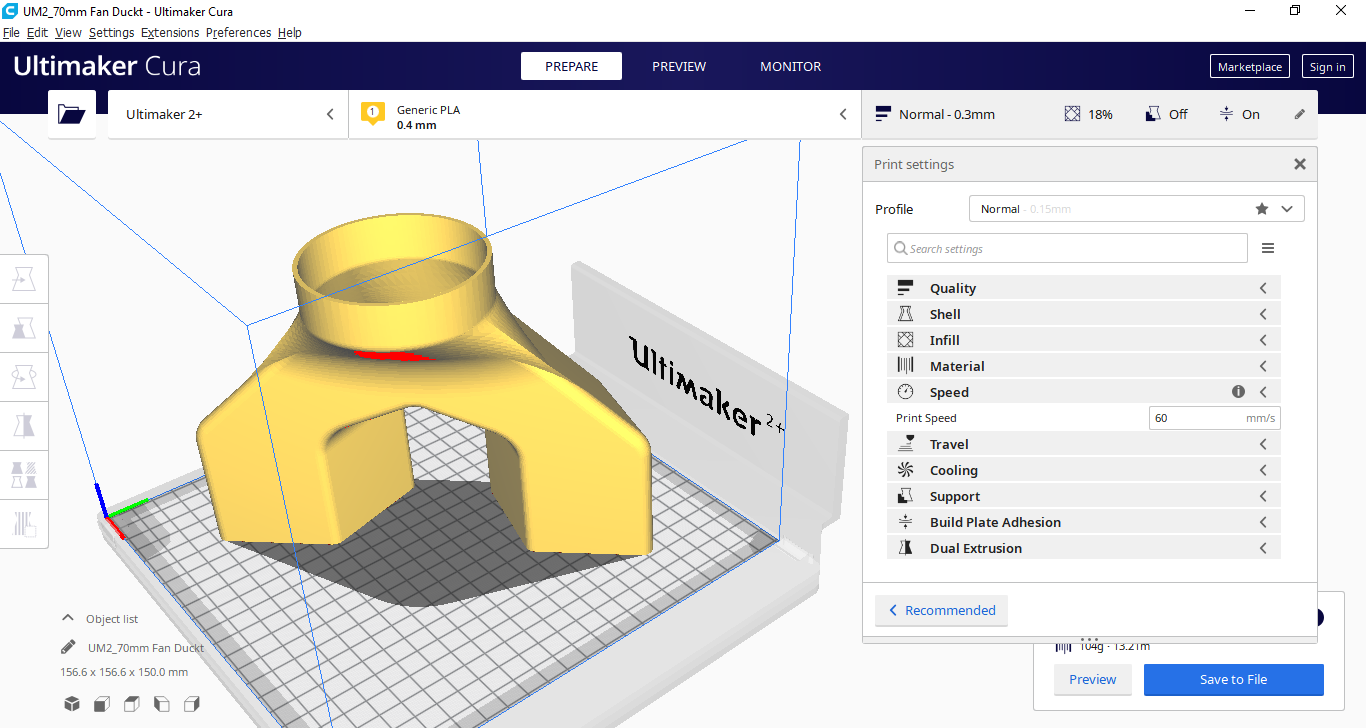Select UM2_70mm Fan Duckt in object list
The image size is (1366, 728).
click(x=146, y=647)
